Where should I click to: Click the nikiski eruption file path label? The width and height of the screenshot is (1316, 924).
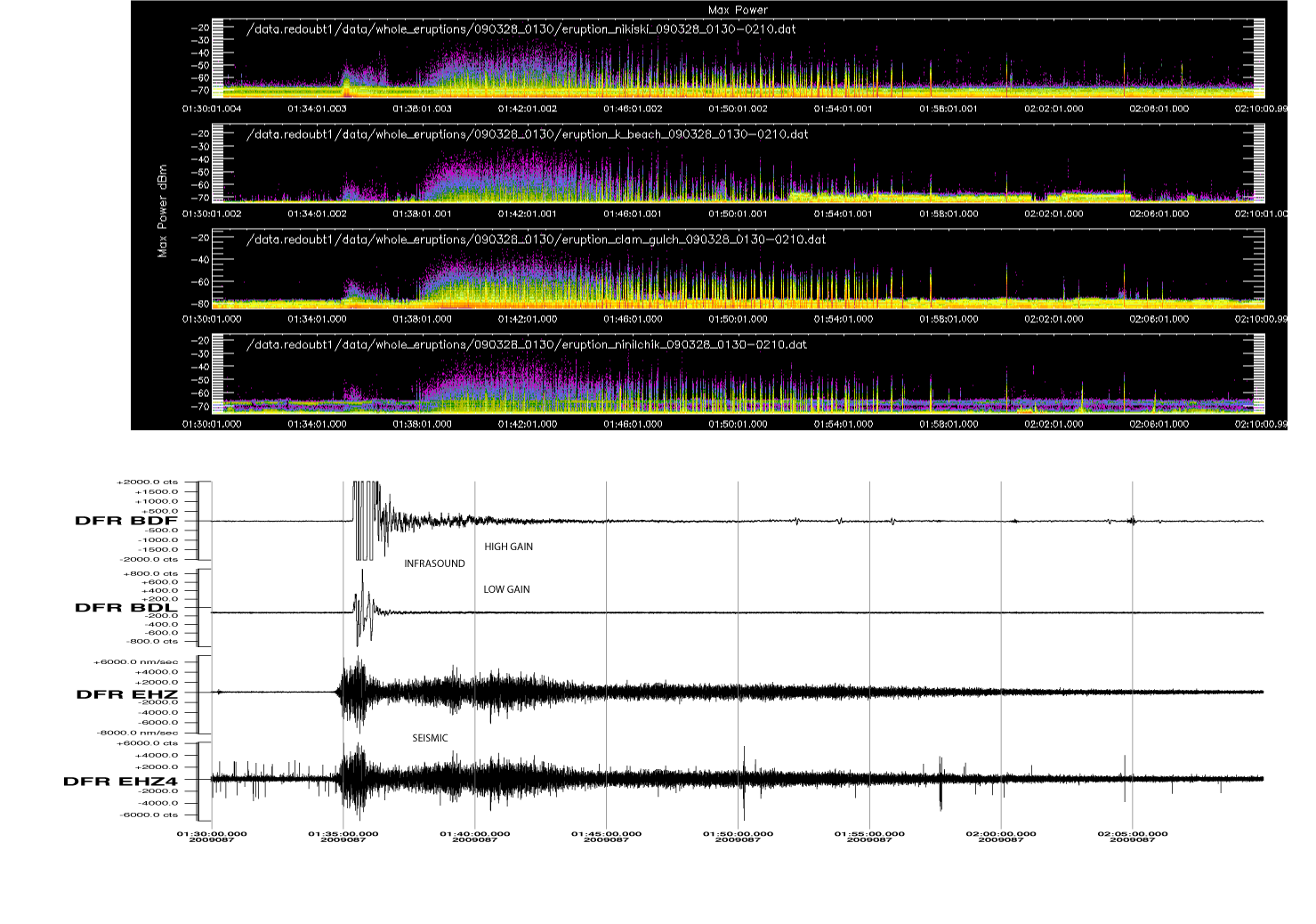point(521,29)
